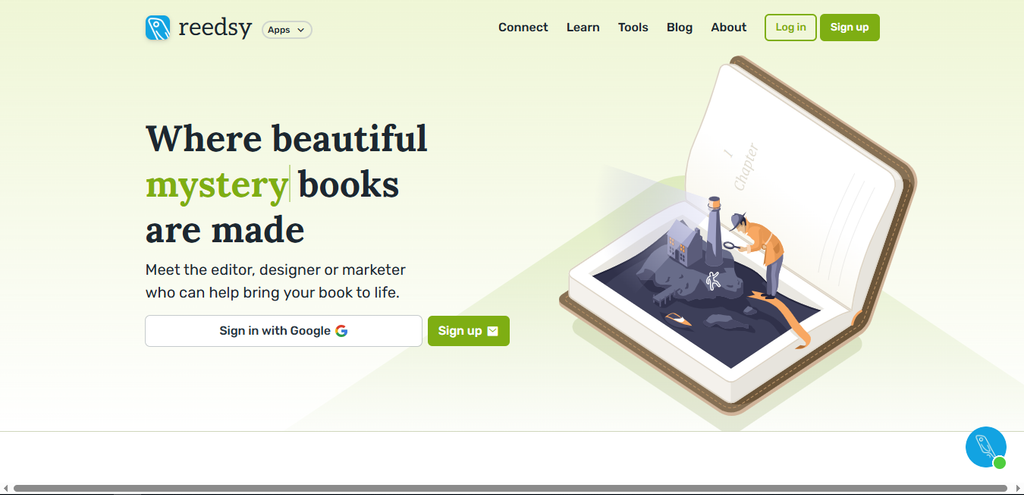Click the left scrollbar arrow
Viewport: 1024px width, 495px height.
coord(5,488)
